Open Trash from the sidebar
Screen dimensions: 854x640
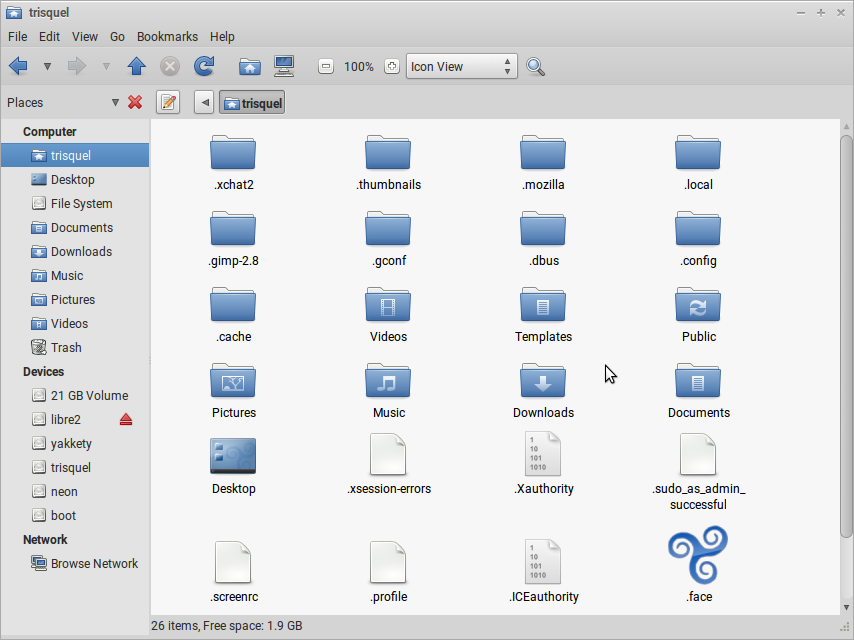pos(63,347)
